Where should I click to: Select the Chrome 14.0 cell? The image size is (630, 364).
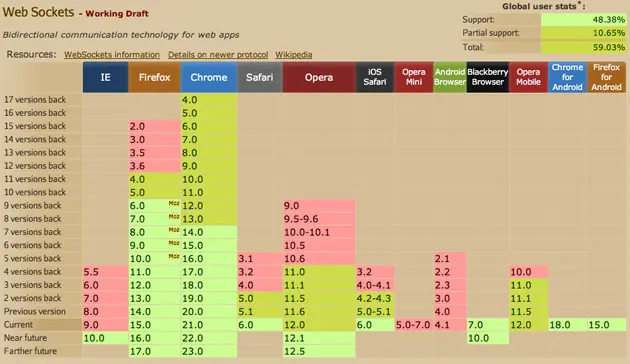pos(209,232)
